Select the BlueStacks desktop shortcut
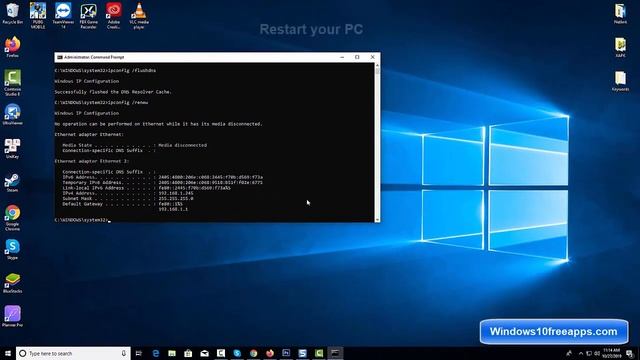 click(12, 283)
